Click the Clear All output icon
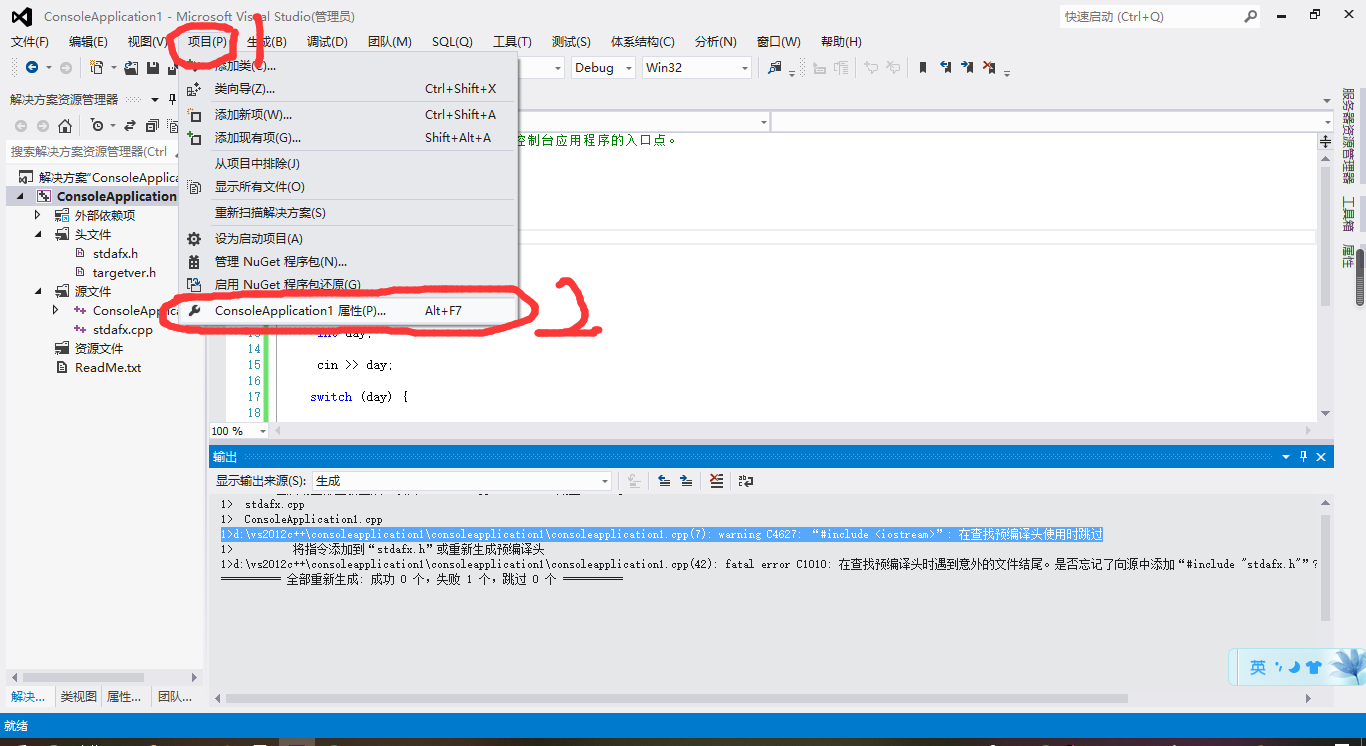This screenshot has width=1366, height=746. pyautogui.click(x=716, y=481)
